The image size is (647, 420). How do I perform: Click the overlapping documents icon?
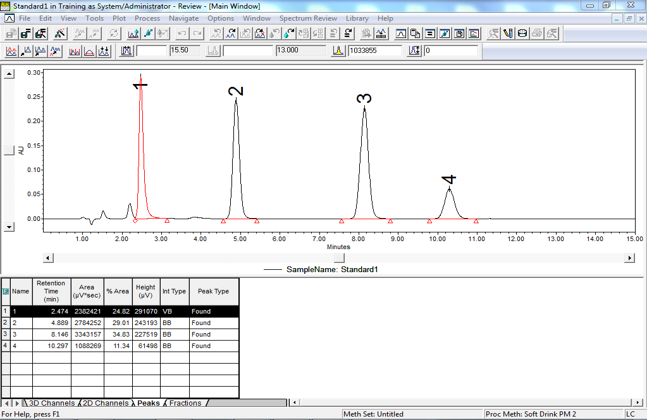(x=415, y=33)
